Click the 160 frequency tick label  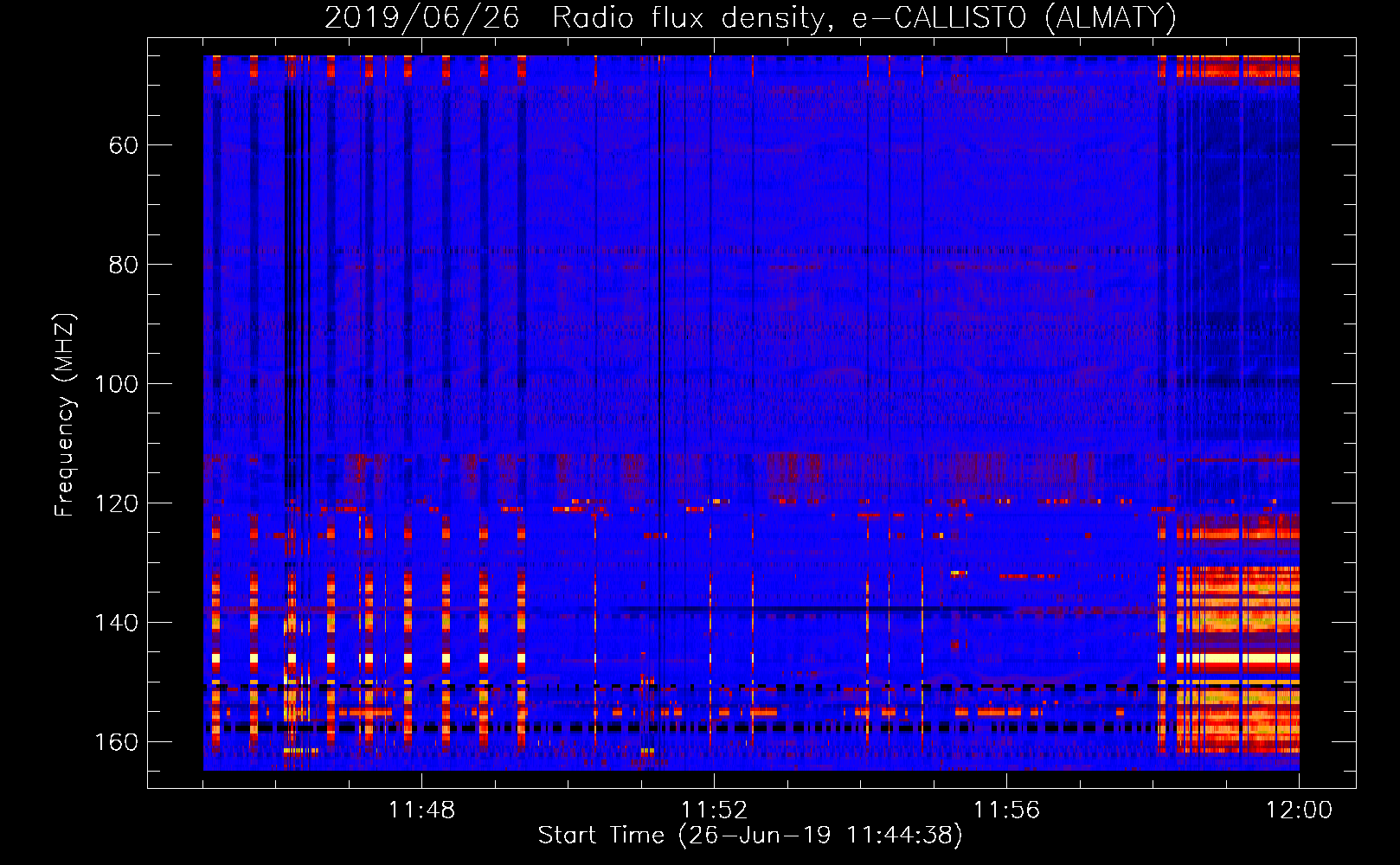tap(116, 742)
